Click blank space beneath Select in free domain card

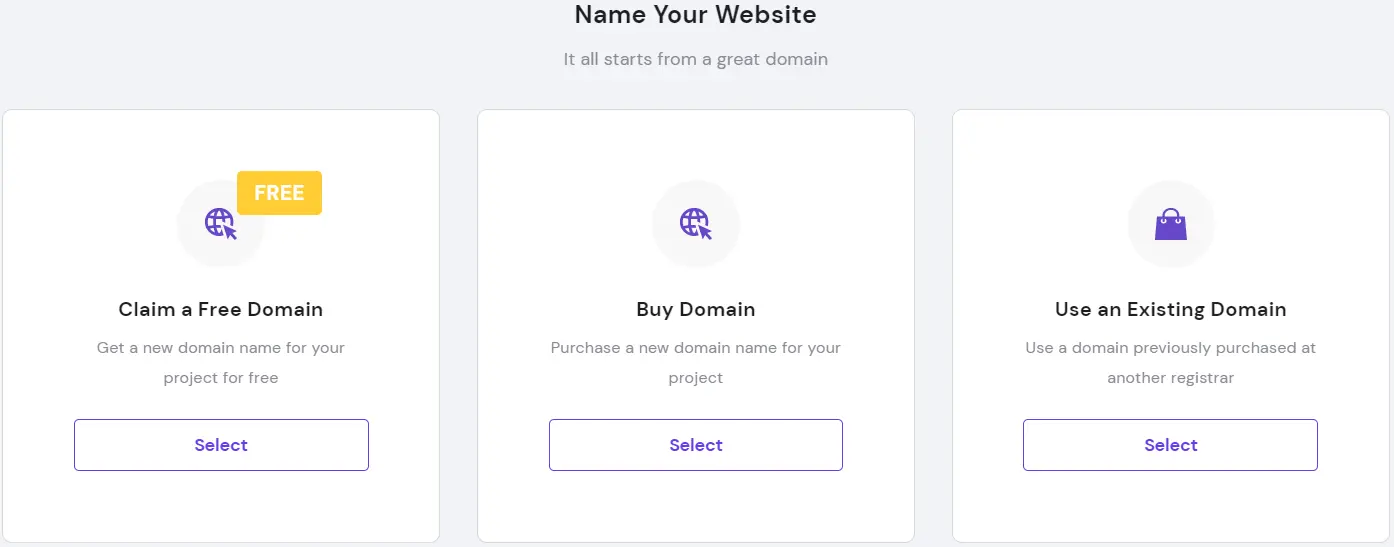[221, 506]
